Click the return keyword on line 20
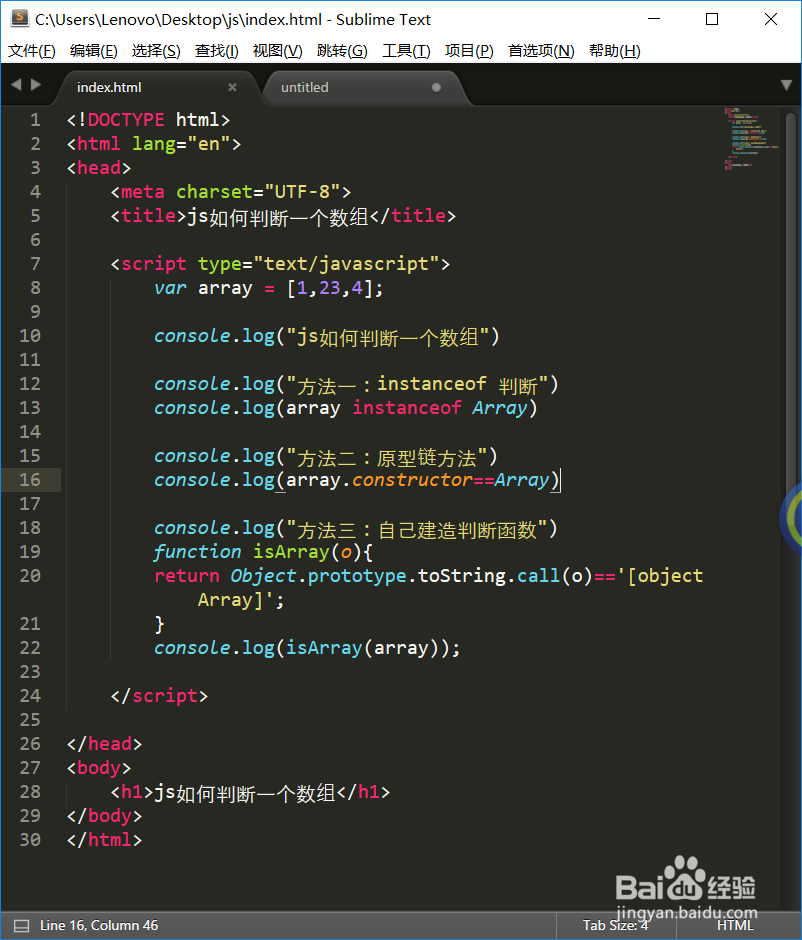 click(x=187, y=576)
